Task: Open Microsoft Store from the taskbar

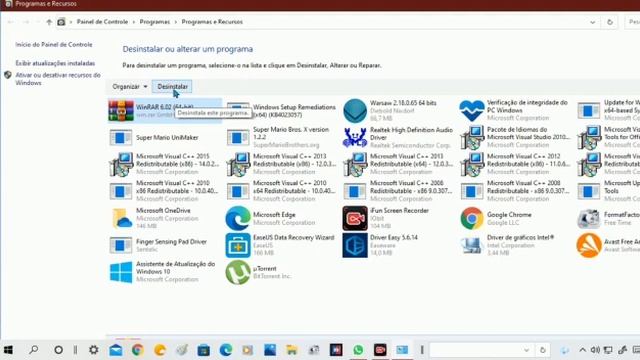Action: click(204, 350)
